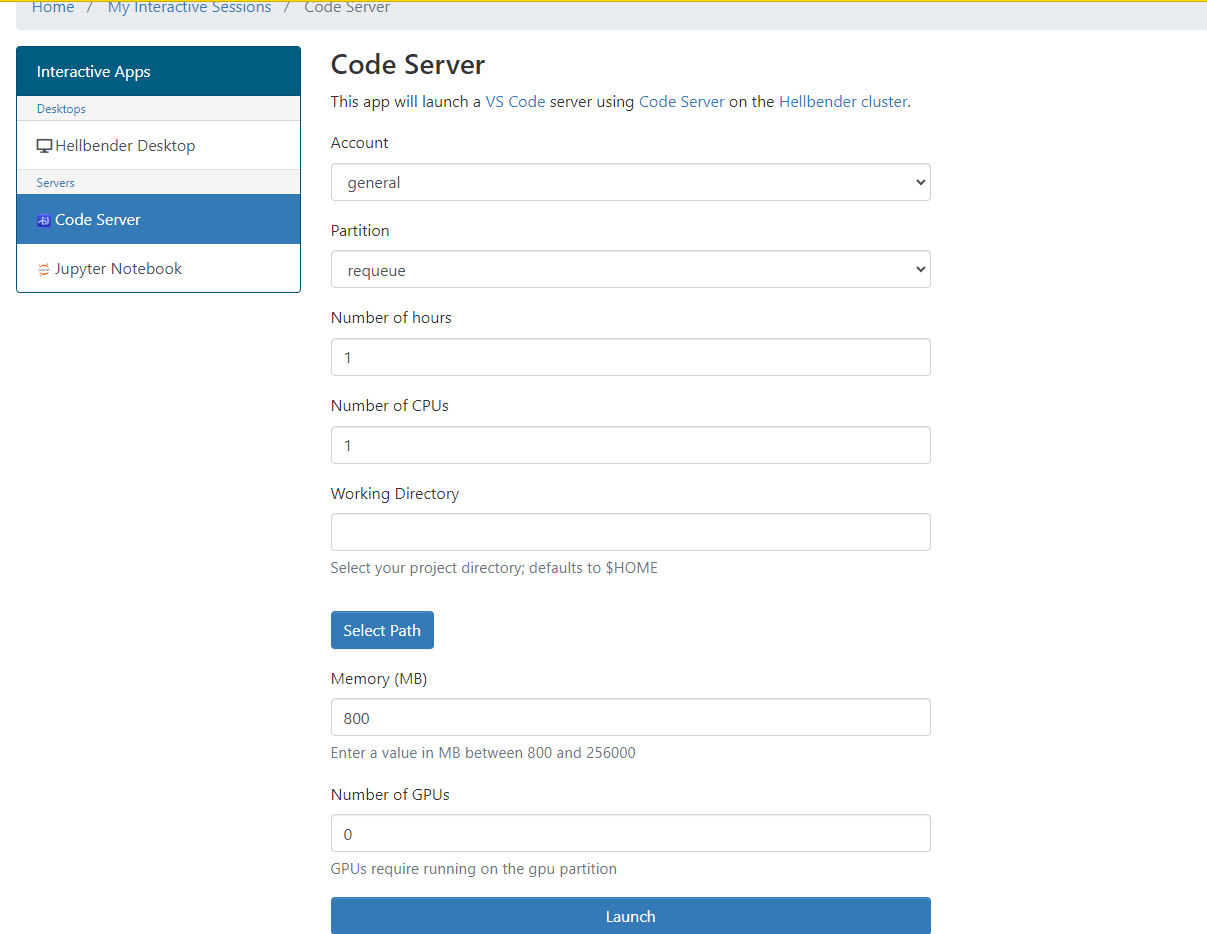Select Code Server sidebar item
Viewport: 1207px width, 934px height.
coord(98,220)
